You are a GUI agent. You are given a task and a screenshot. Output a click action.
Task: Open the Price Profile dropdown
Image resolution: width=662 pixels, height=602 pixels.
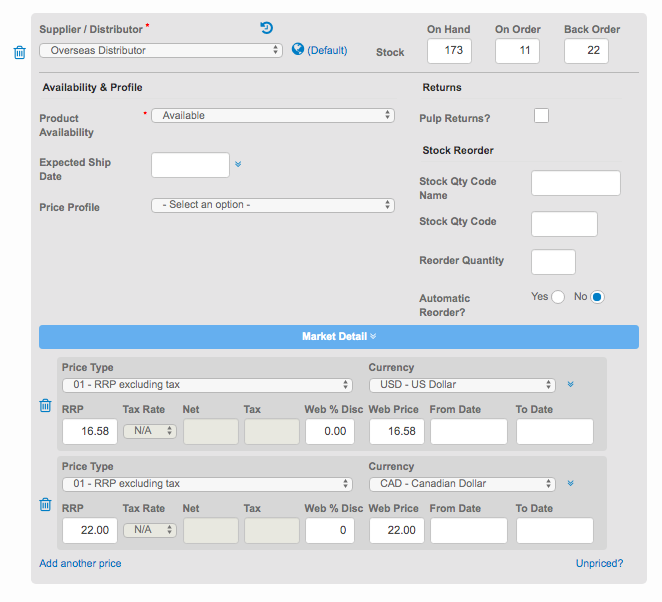coord(272,205)
